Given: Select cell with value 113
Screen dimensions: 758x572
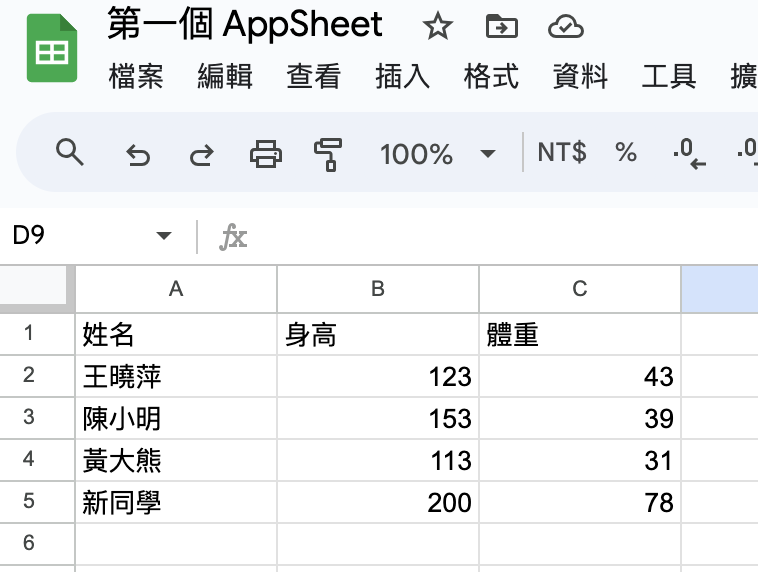Looking at the screenshot, I should (x=378, y=460).
